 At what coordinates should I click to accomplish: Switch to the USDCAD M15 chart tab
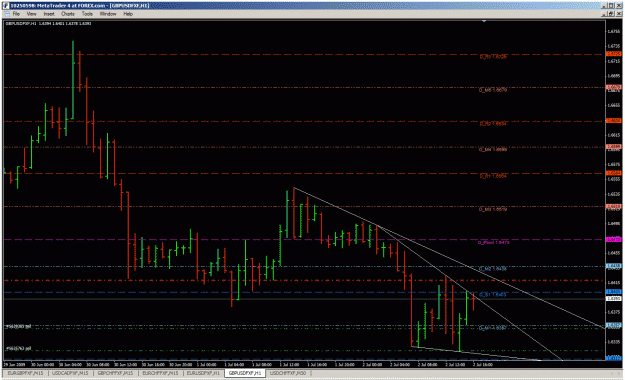point(70,373)
